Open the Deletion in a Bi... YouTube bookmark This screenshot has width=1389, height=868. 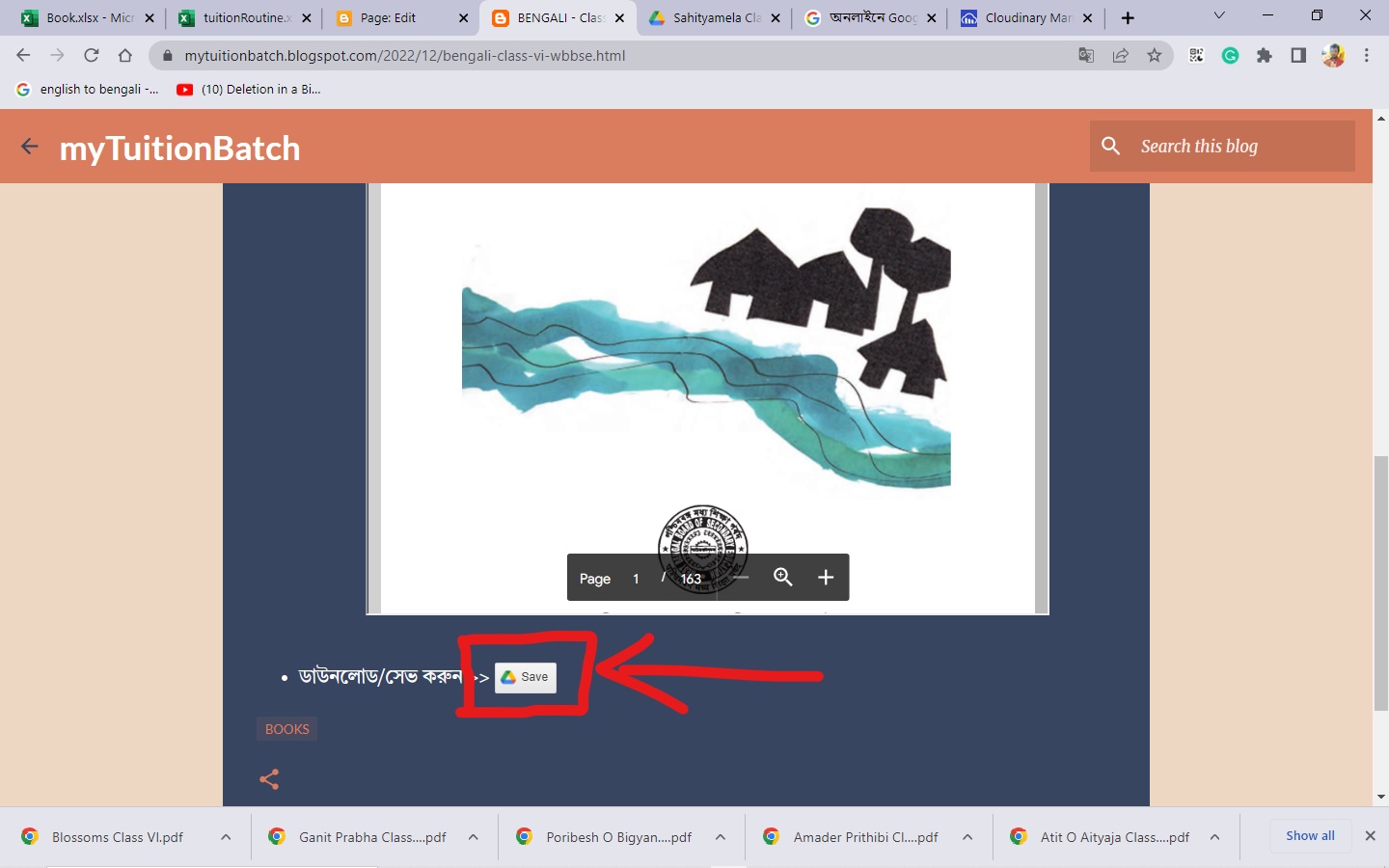(x=249, y=90)
